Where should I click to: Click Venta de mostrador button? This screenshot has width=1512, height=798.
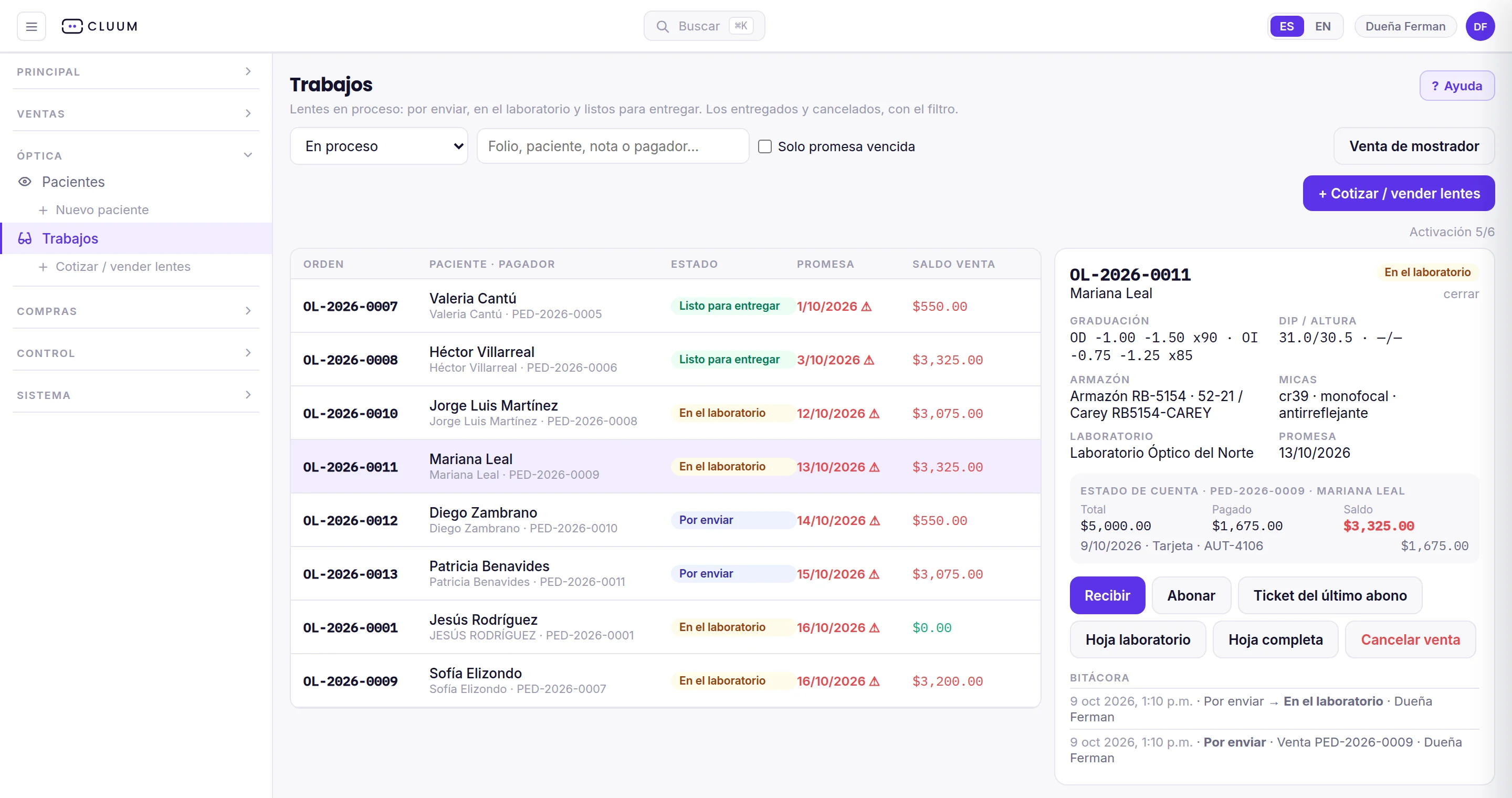click(x=1413, y=146)
